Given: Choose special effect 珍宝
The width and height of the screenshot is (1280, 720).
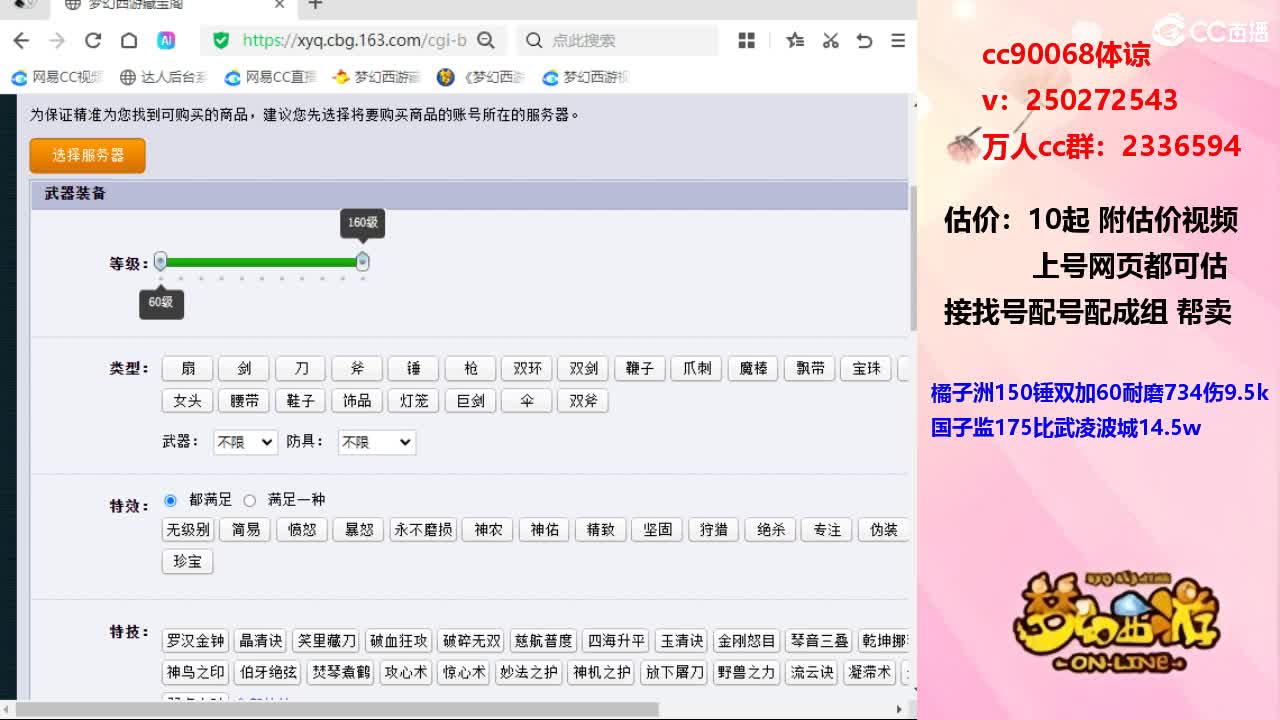Looking at the screenshot, I should pos(187,562).
